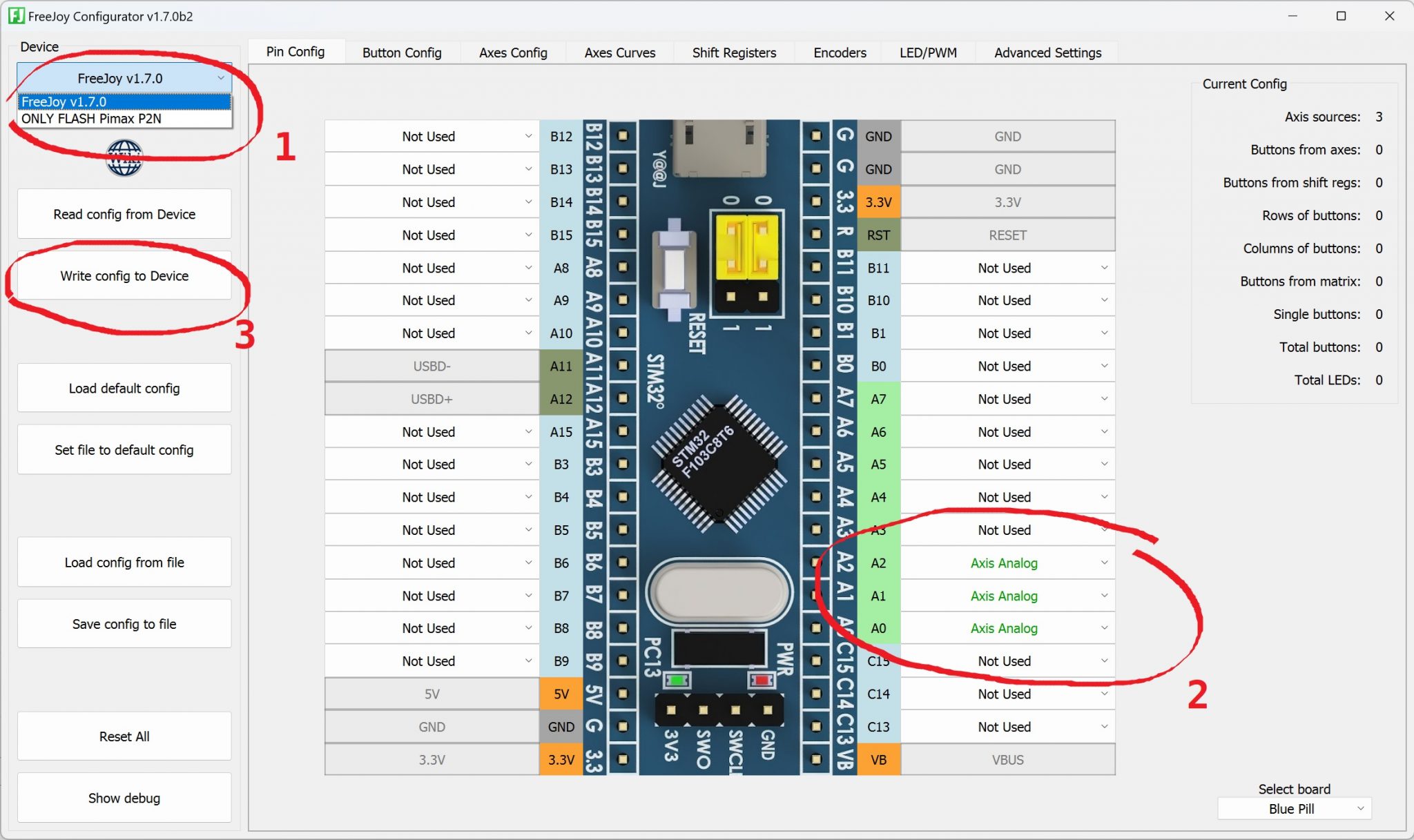Switch to the Axes Config tab
This screenshot has width=1414, height=840.
pos(512,52)
